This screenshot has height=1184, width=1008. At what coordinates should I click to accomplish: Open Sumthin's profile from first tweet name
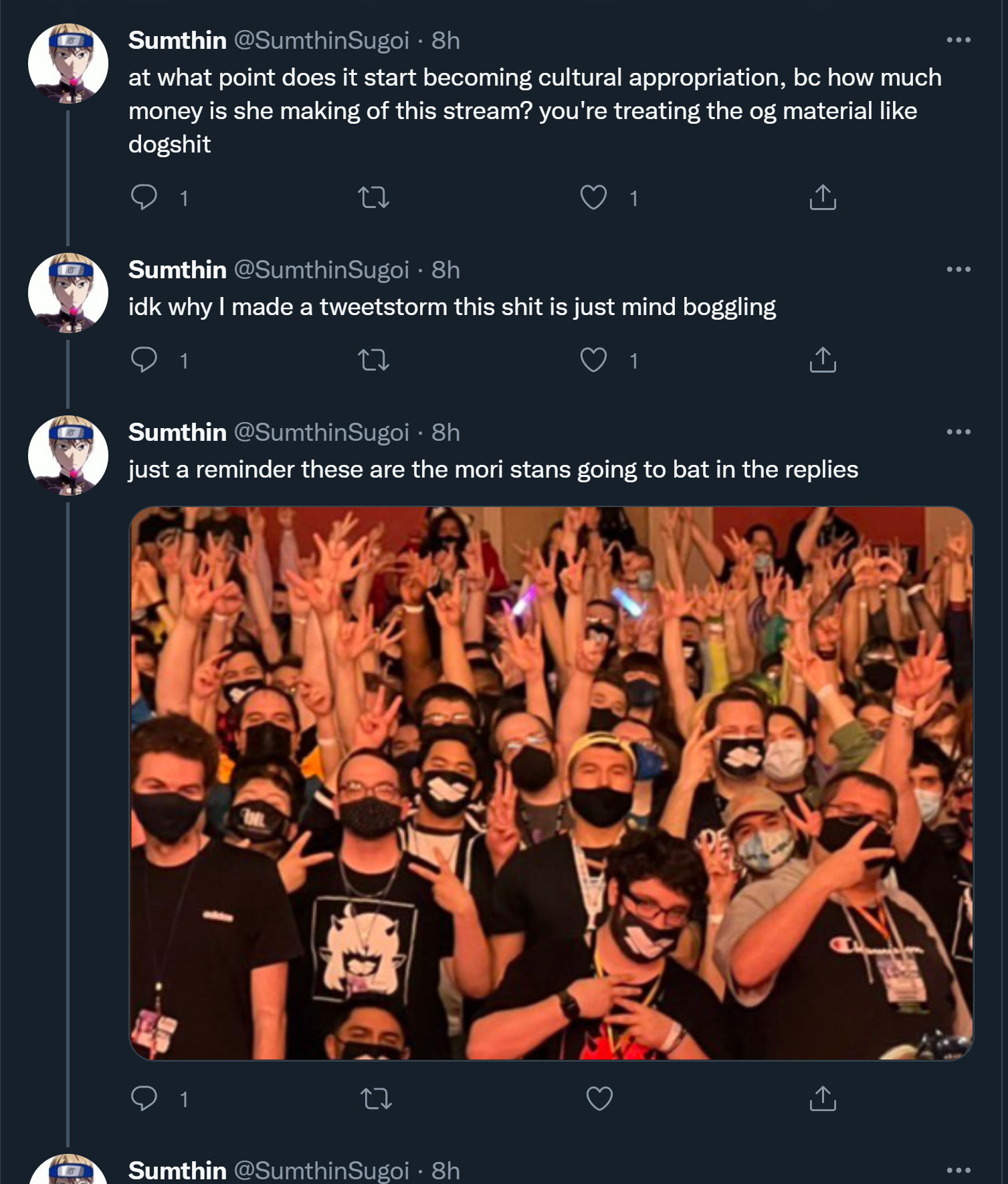[x=177, y=41]
